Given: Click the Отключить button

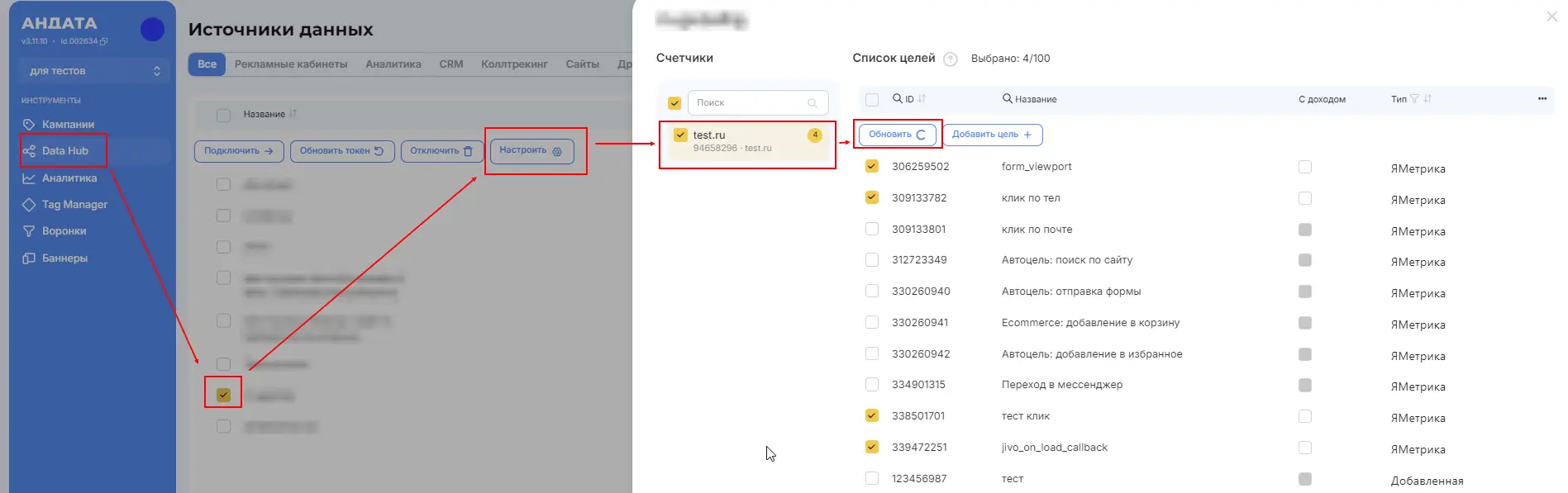Looking at the screenshot, I should point(442,151).
